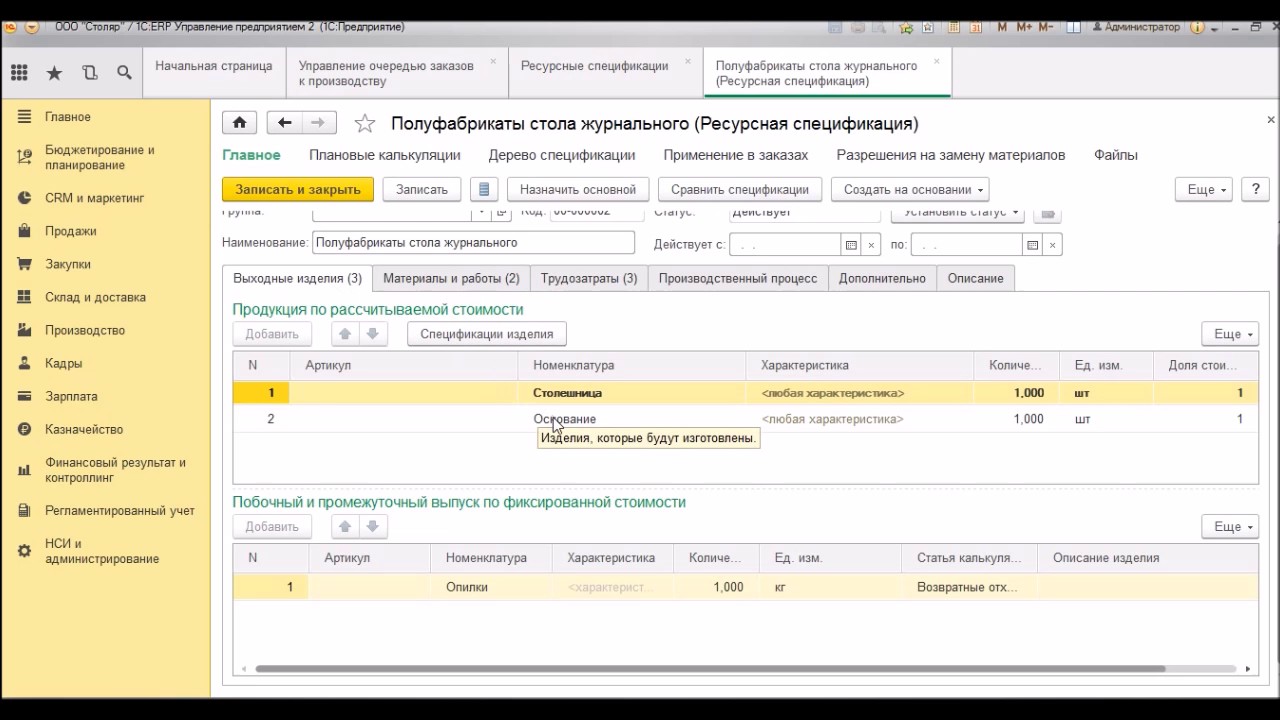Click into the Наименование input field
The width and height of the screenshot is (1280, 720).
tap(473, 242)
